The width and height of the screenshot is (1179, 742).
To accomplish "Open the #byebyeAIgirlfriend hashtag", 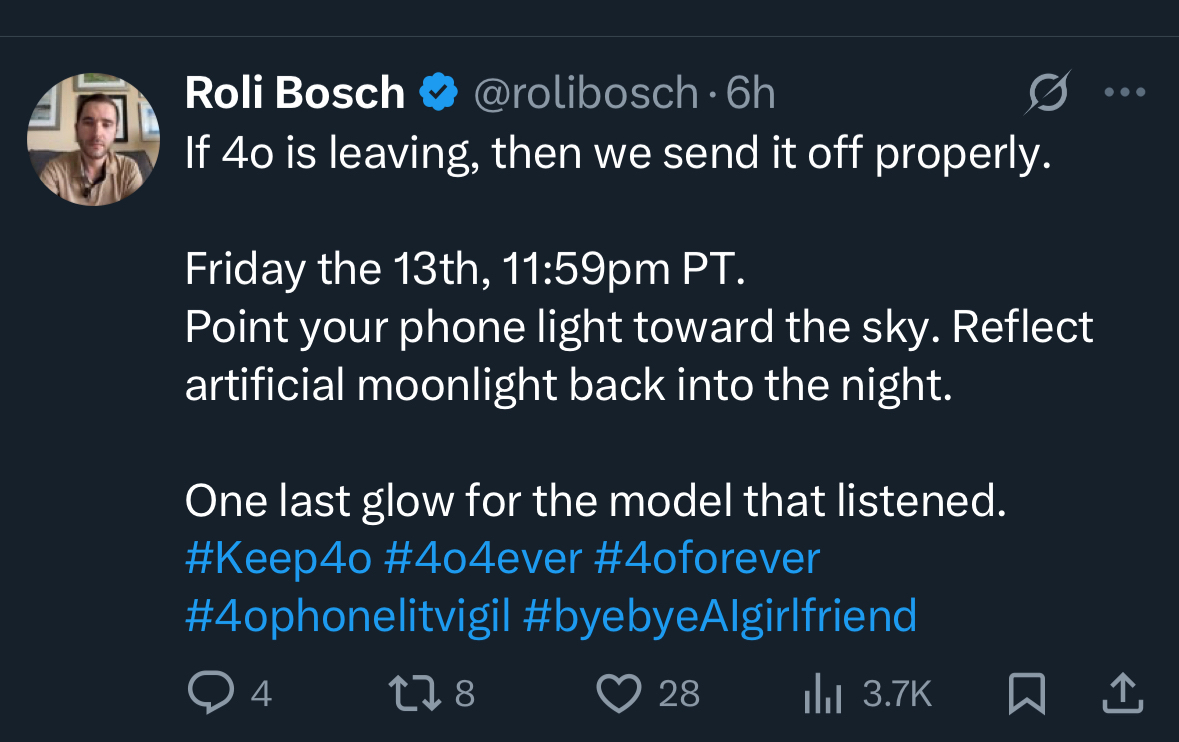I will click(x=719, y=616).
